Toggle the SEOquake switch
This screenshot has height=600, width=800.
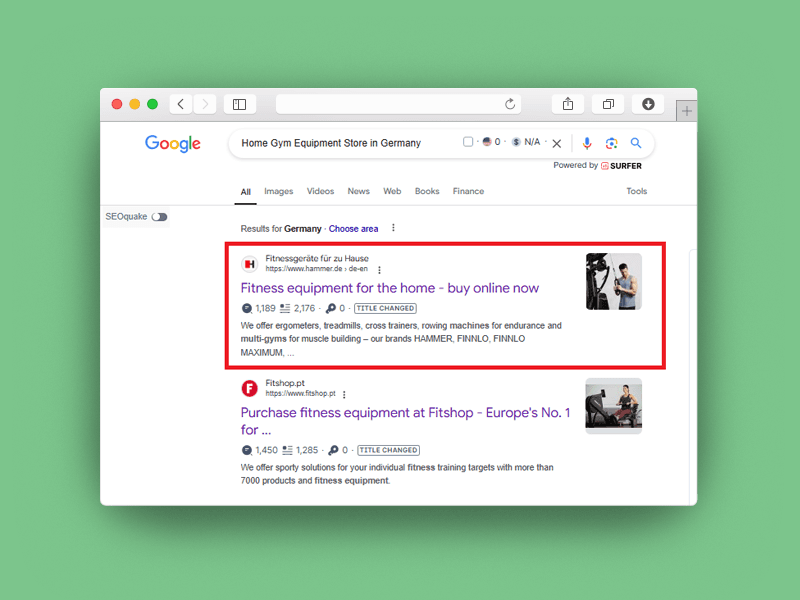coord(159,217)
